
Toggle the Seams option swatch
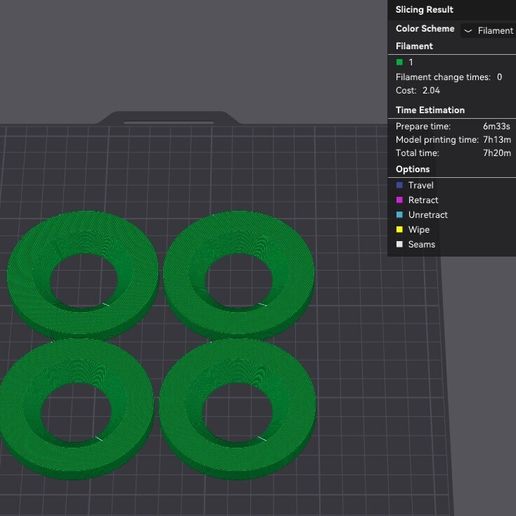pos(399,244)
